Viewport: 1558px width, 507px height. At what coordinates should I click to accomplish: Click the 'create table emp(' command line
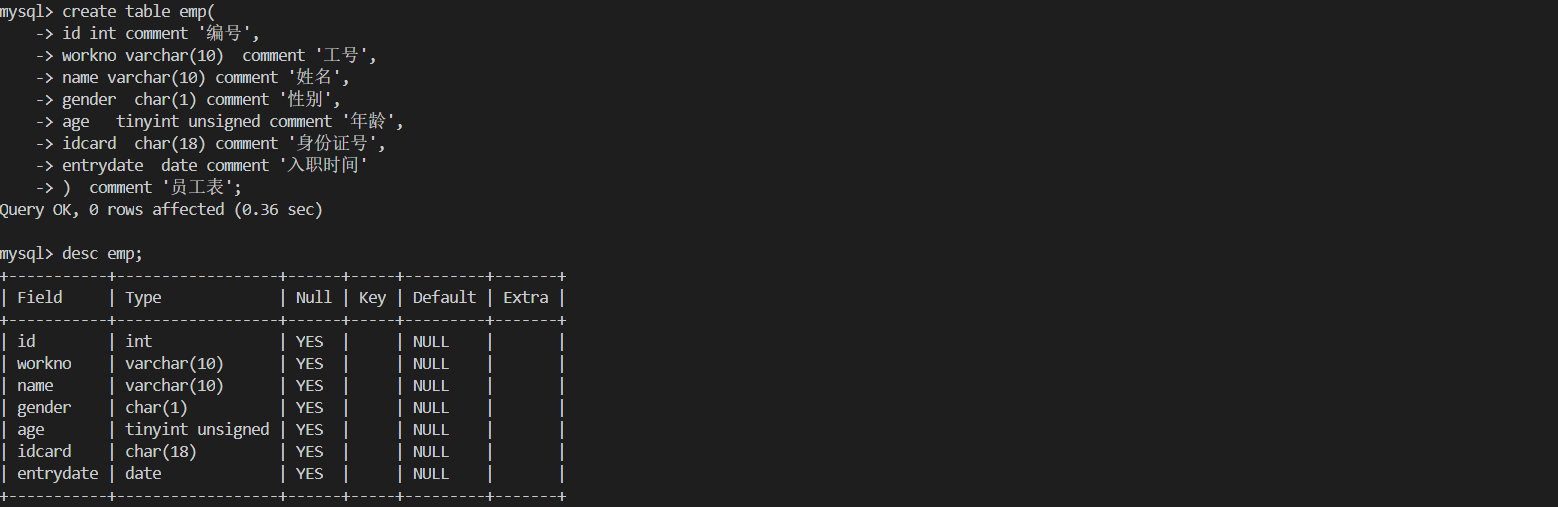pos(130,11)
